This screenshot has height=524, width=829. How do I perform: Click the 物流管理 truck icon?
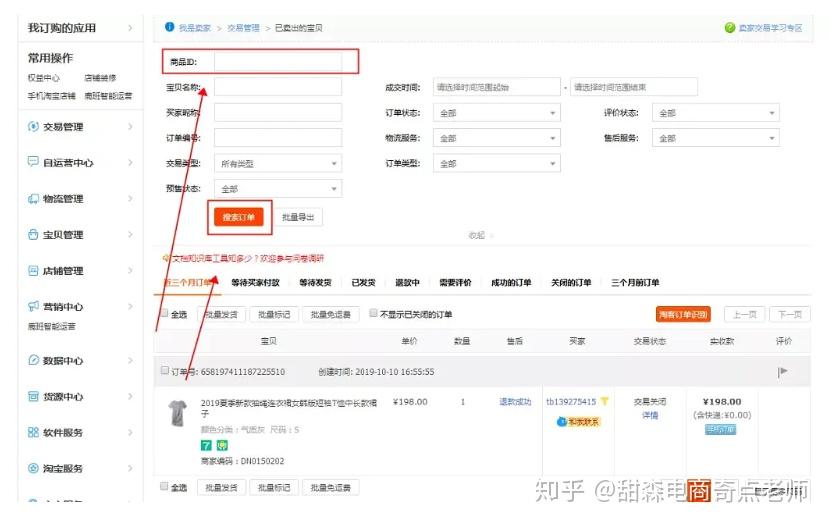pos(33,198)
